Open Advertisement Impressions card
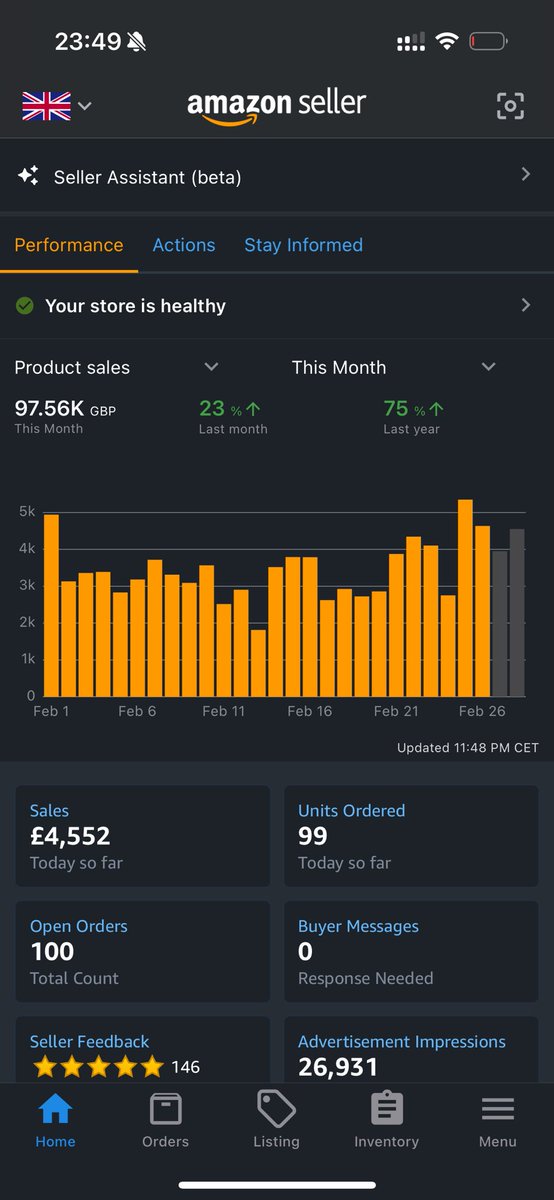Image resolution: width=554 pixels, height=1200 pixels. tap(411, 1050)
